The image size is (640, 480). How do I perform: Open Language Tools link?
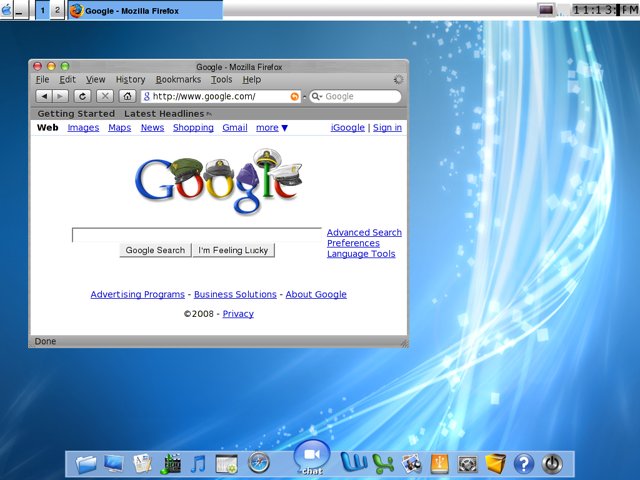[361, 254]
